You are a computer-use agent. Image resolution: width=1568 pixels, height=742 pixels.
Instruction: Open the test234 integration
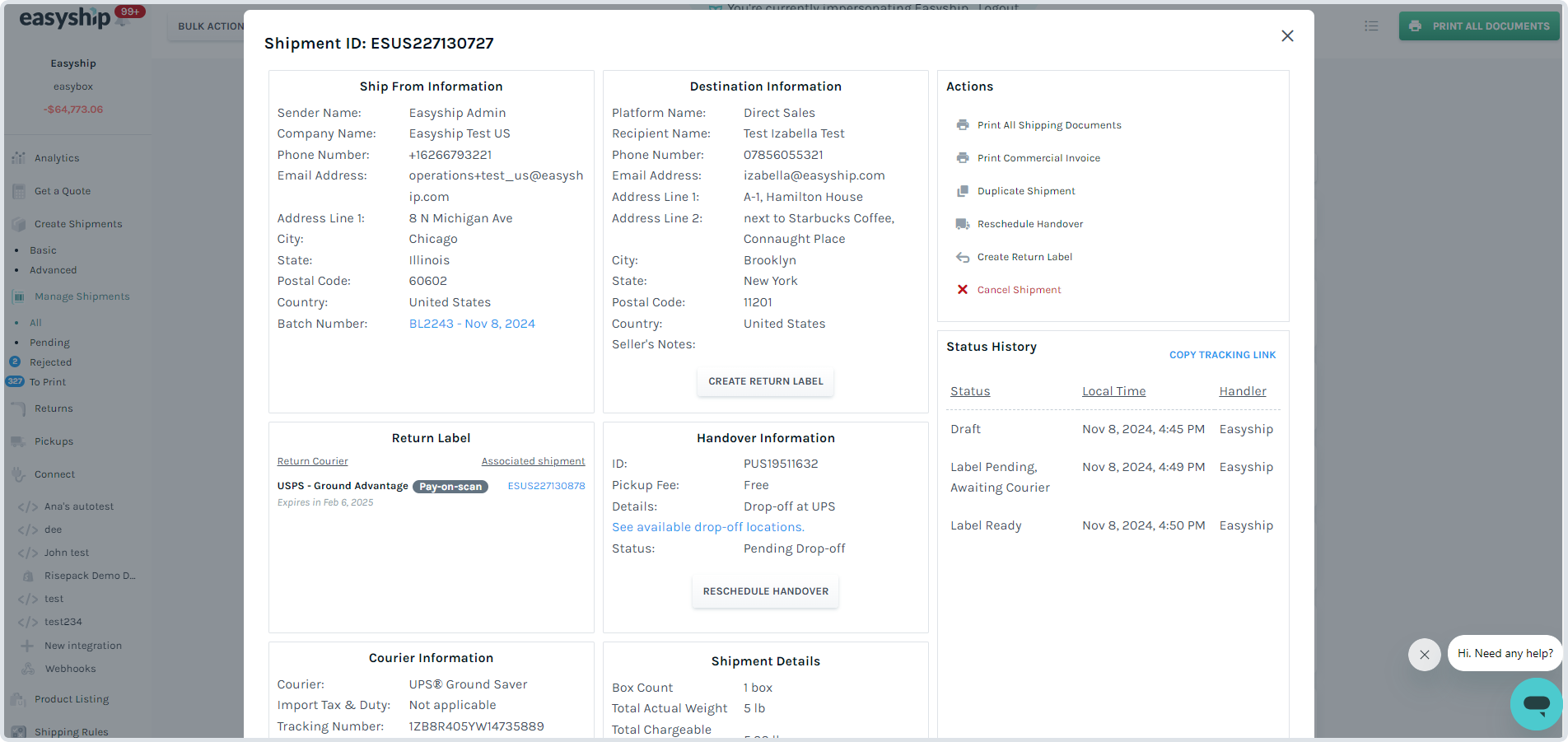point(63,622)
